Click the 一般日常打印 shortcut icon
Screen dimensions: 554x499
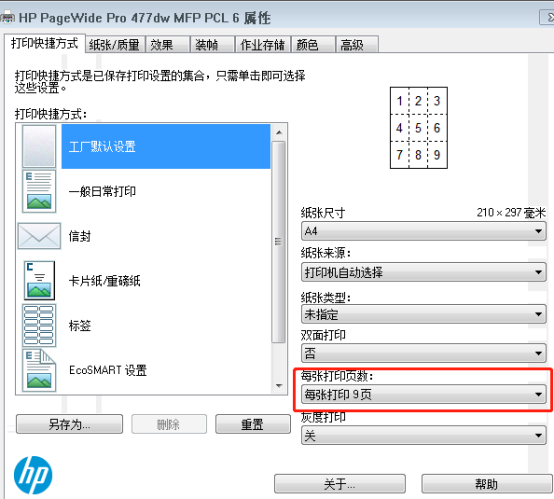[x=39, y=191]
